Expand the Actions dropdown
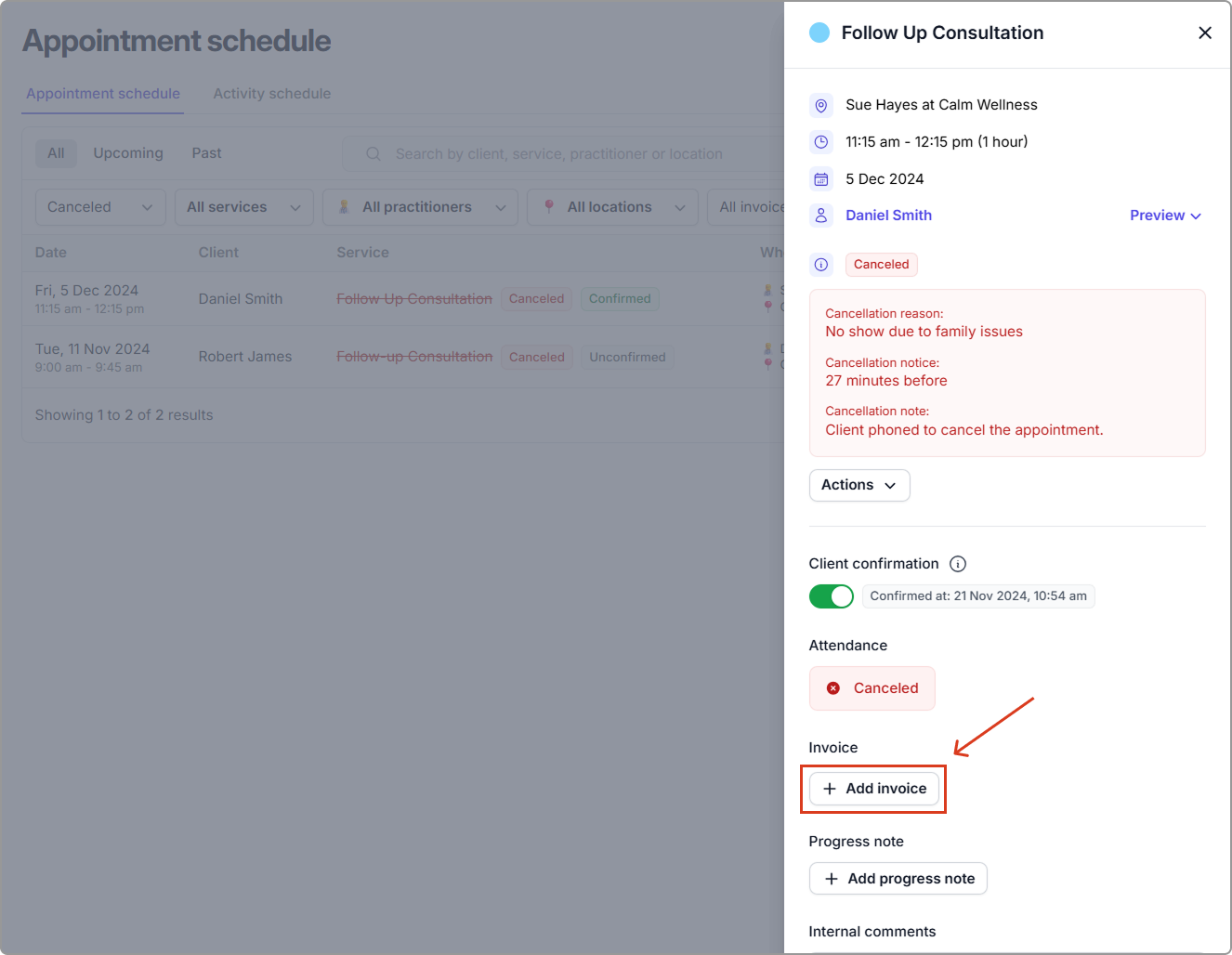 (858, 485)
